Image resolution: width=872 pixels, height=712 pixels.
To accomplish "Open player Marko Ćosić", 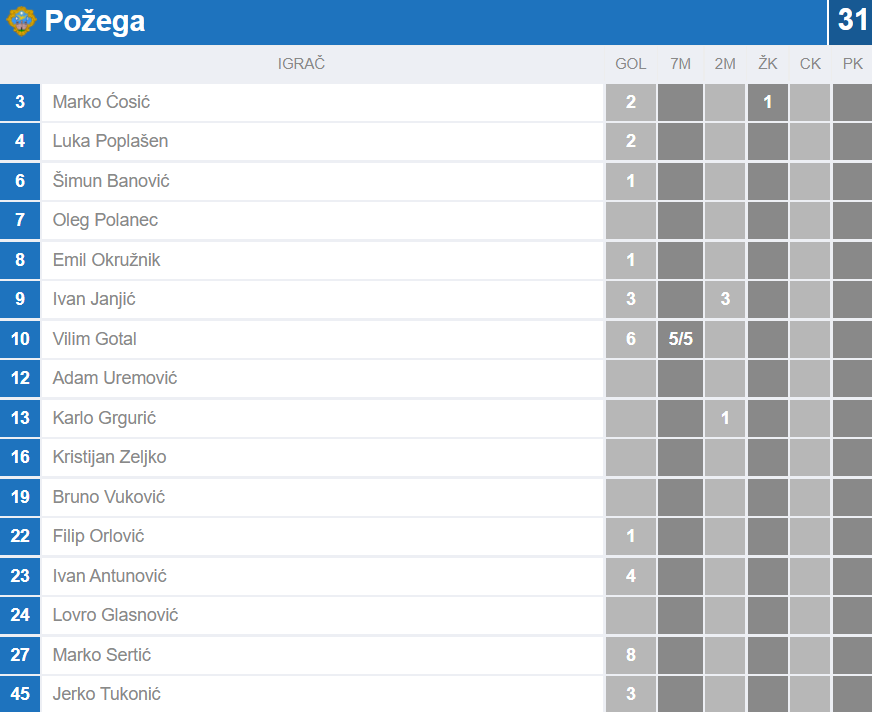I will [101, 102].
